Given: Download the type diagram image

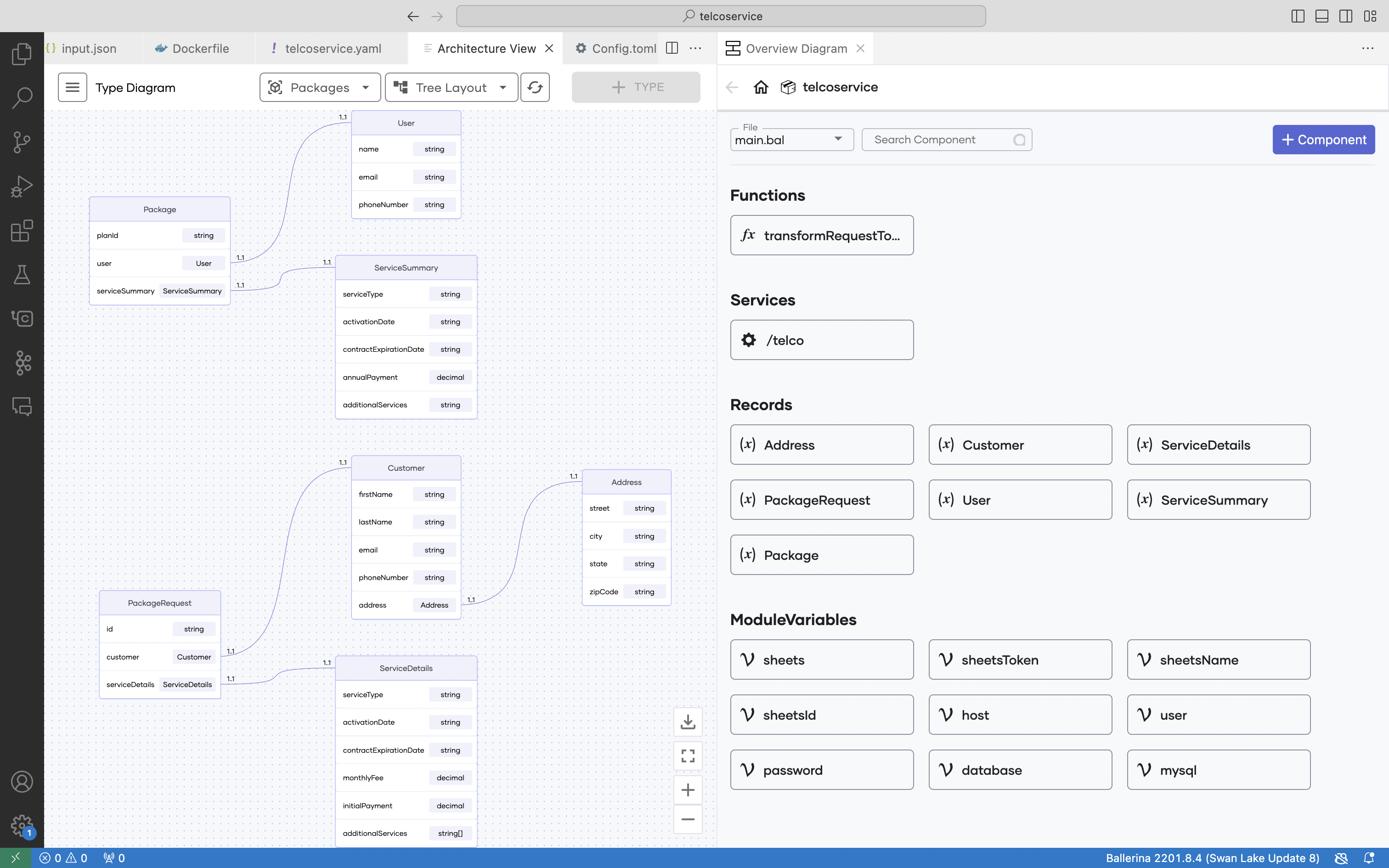Looking at the screenshot, I should 687,722.
